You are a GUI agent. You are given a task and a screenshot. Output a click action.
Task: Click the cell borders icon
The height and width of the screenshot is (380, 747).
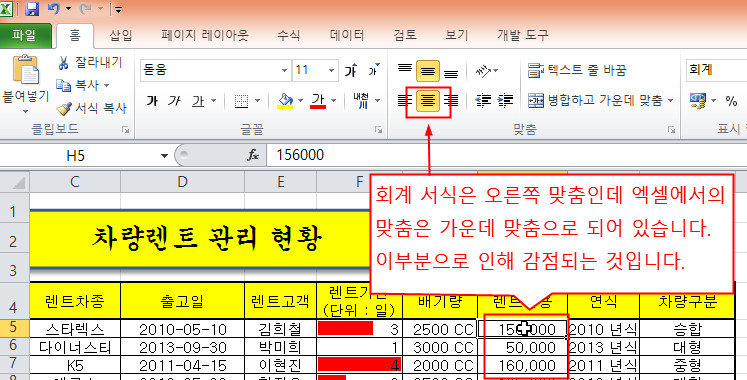pos(242,101)
